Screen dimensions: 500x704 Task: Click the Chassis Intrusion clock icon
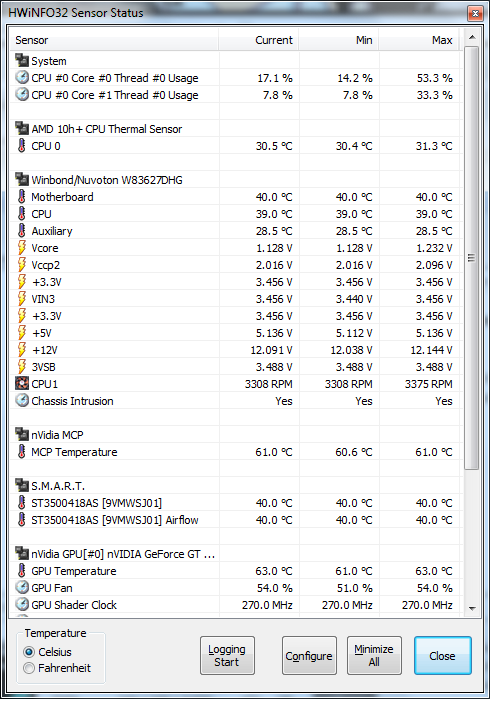(22, 400)
